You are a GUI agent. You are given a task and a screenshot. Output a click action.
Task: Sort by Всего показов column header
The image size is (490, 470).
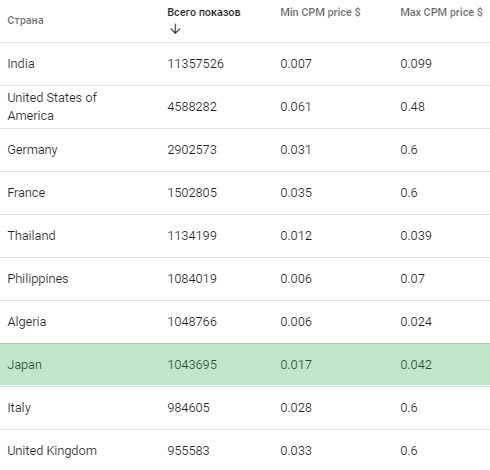(x=204, y=12)
